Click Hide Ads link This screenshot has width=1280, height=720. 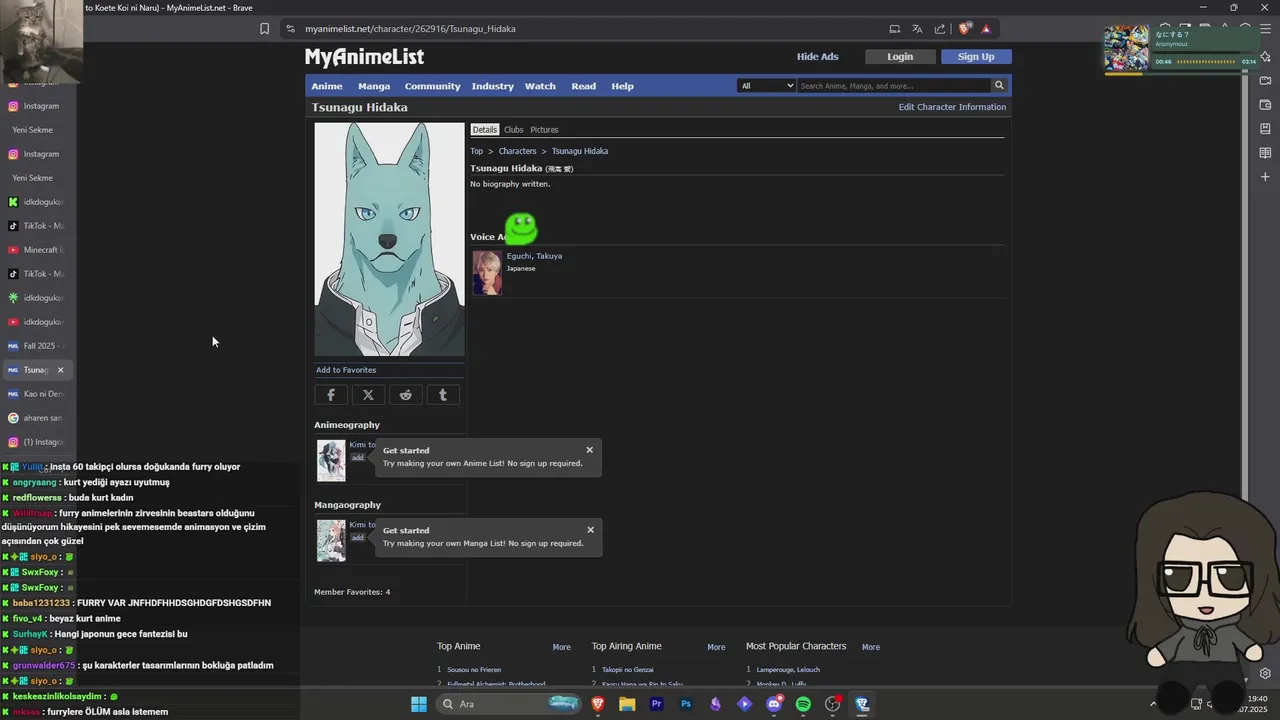click(817, 57)
